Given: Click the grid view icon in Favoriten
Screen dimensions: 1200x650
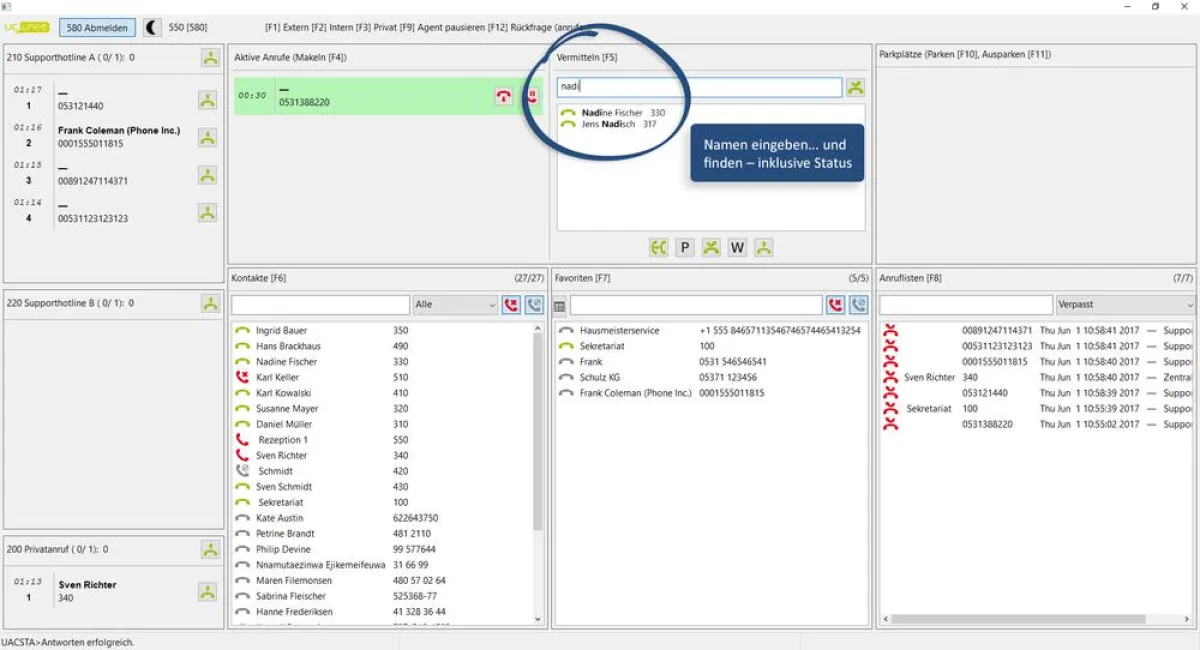Looking at the screenshot, I should click(560, 305).
